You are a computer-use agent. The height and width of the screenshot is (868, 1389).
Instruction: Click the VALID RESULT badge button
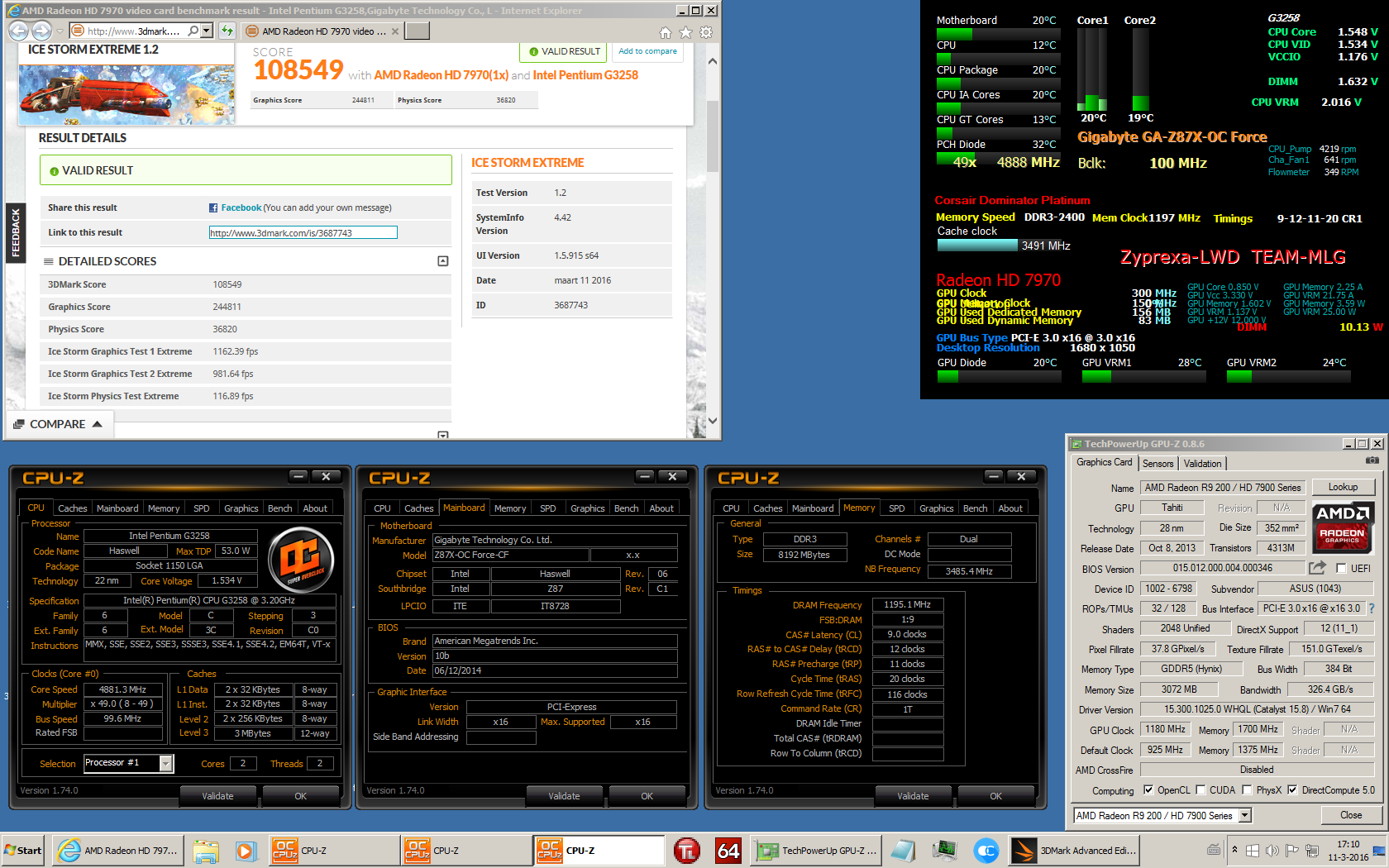click(565, 51)
